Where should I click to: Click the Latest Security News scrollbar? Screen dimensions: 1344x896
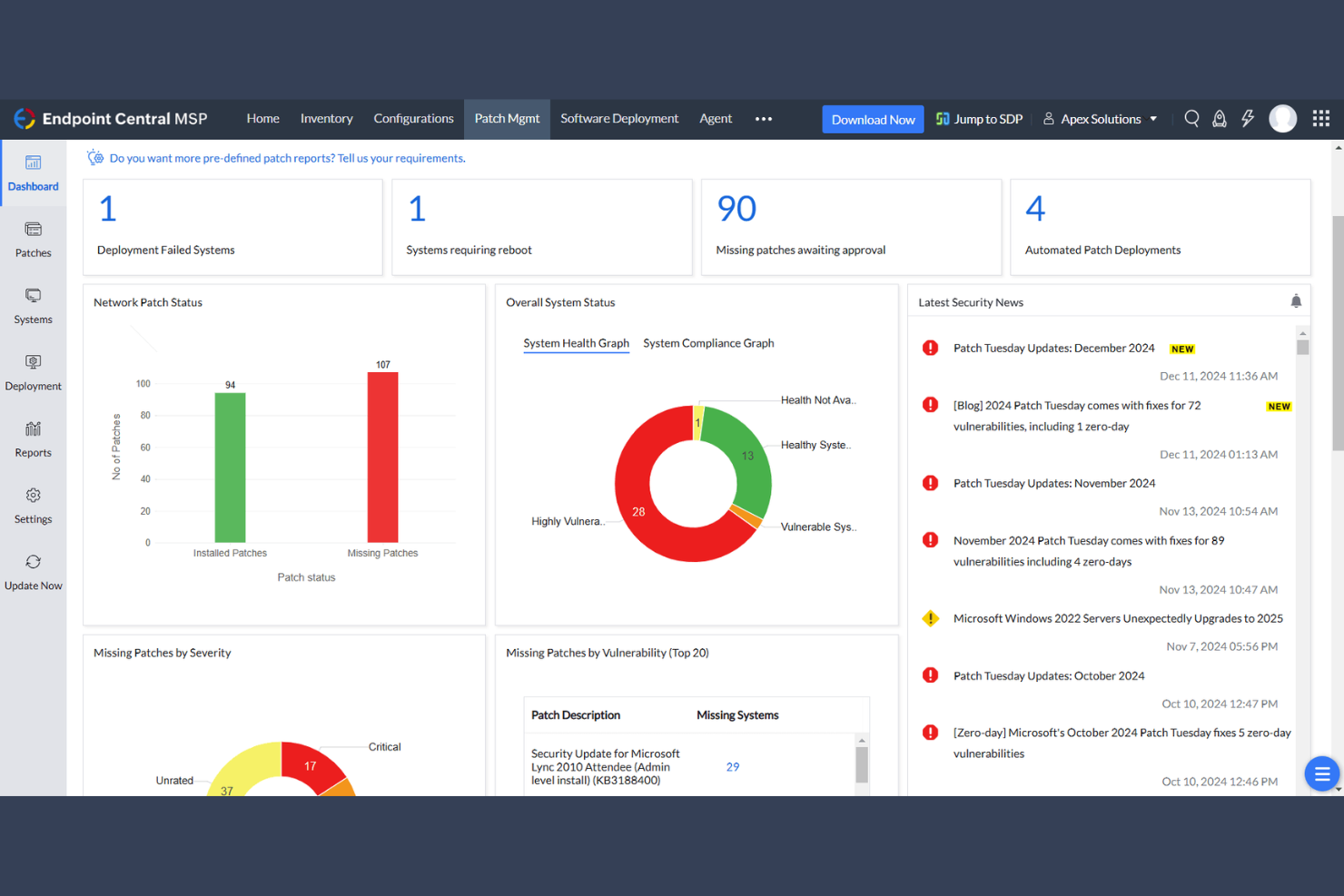pyautogui.click(x=1302, y=348)
